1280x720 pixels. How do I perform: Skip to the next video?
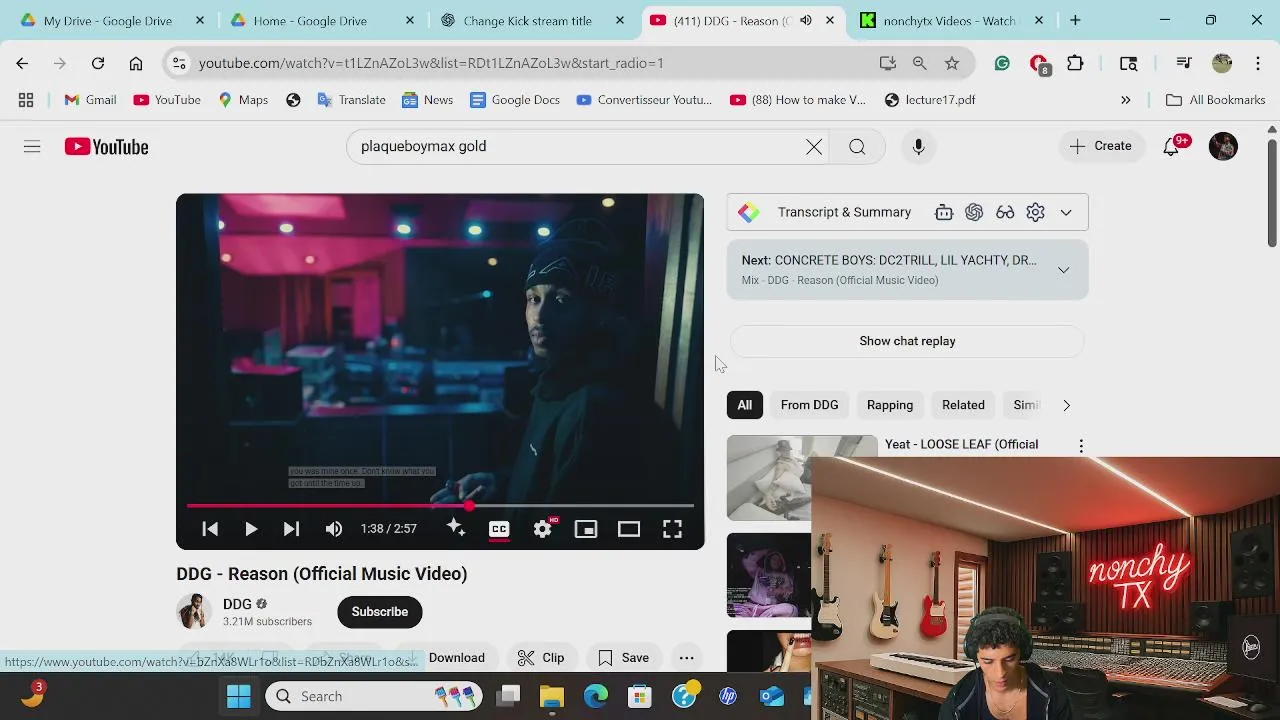pyautogui.click(x=291, y=529)
